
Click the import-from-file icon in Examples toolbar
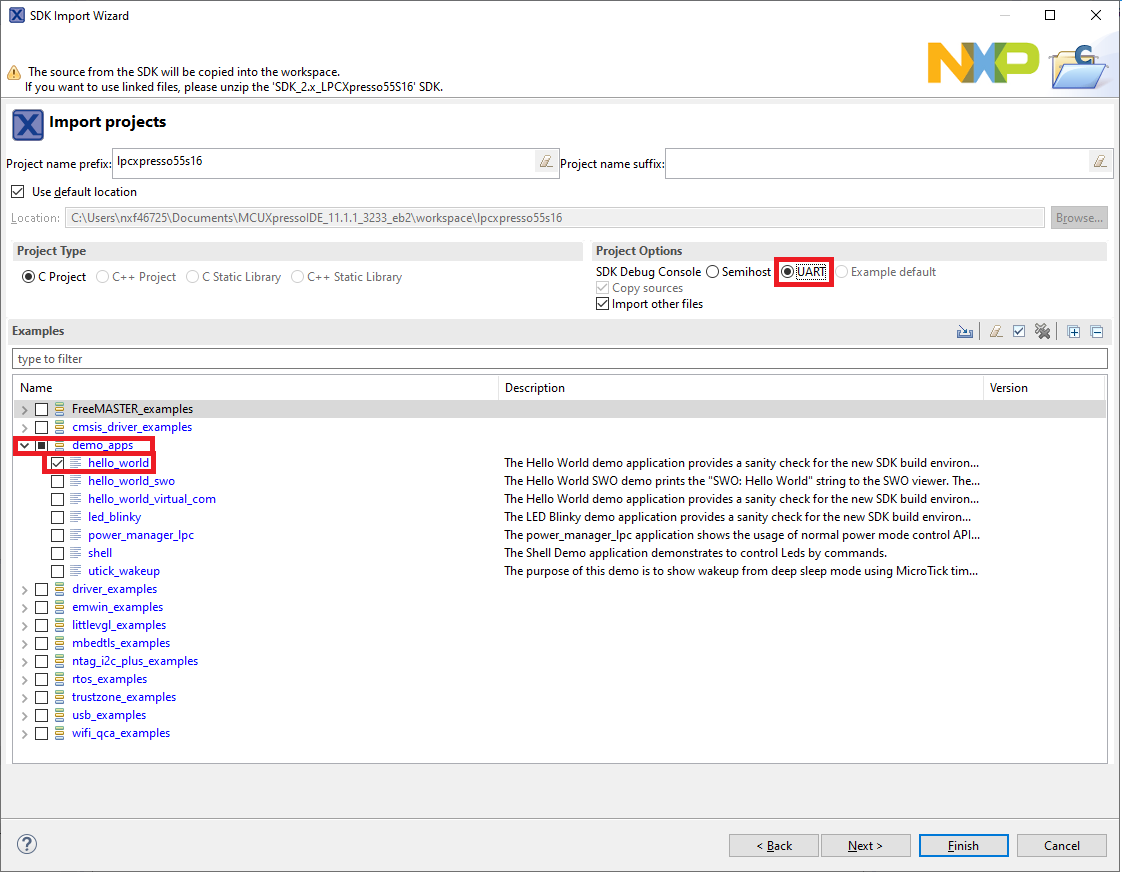(965, 332)
